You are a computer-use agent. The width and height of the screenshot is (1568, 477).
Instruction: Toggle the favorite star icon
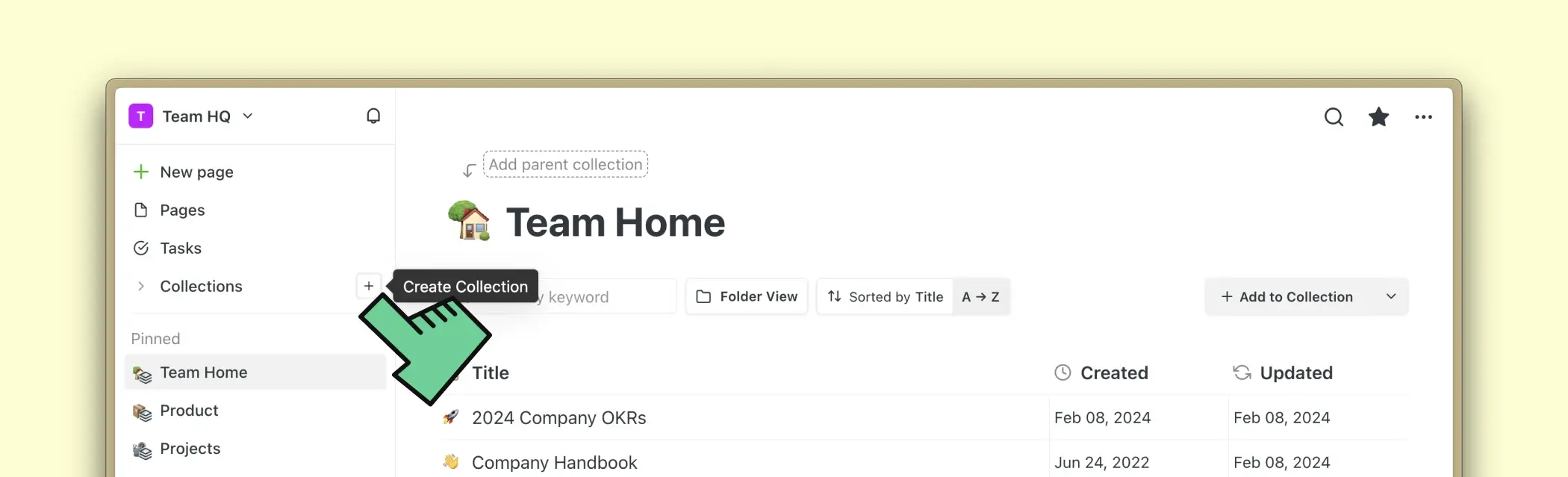click(1378, 117)
